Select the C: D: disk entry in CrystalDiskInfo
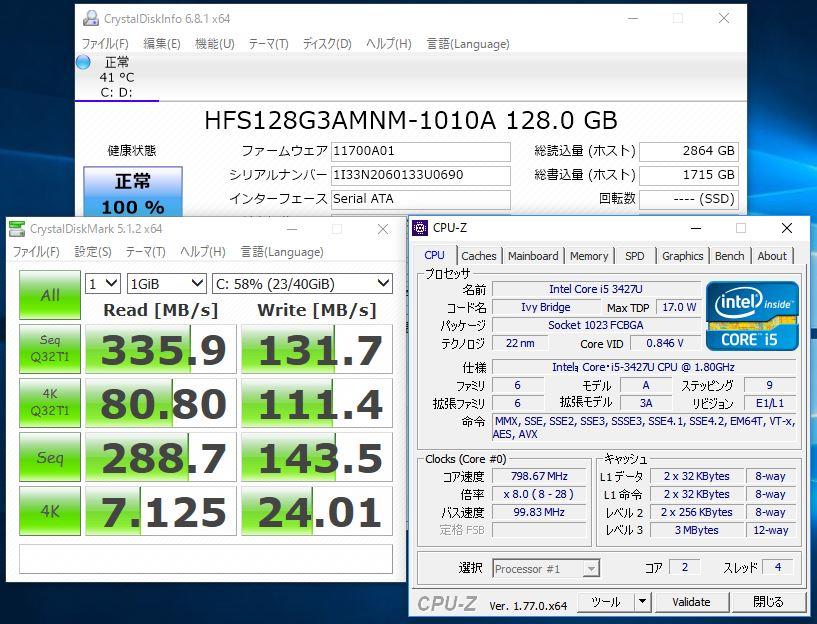 click(x=117, y=77)
